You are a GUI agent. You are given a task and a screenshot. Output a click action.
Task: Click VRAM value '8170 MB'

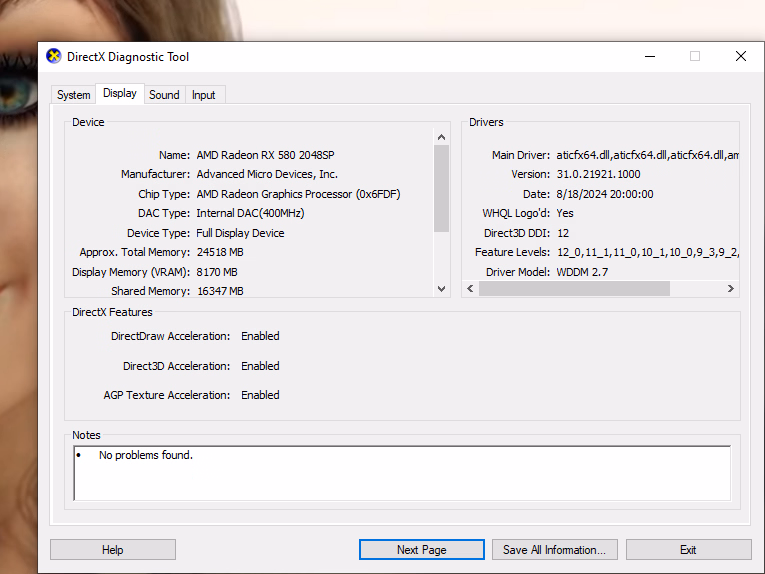pos(217,272)
